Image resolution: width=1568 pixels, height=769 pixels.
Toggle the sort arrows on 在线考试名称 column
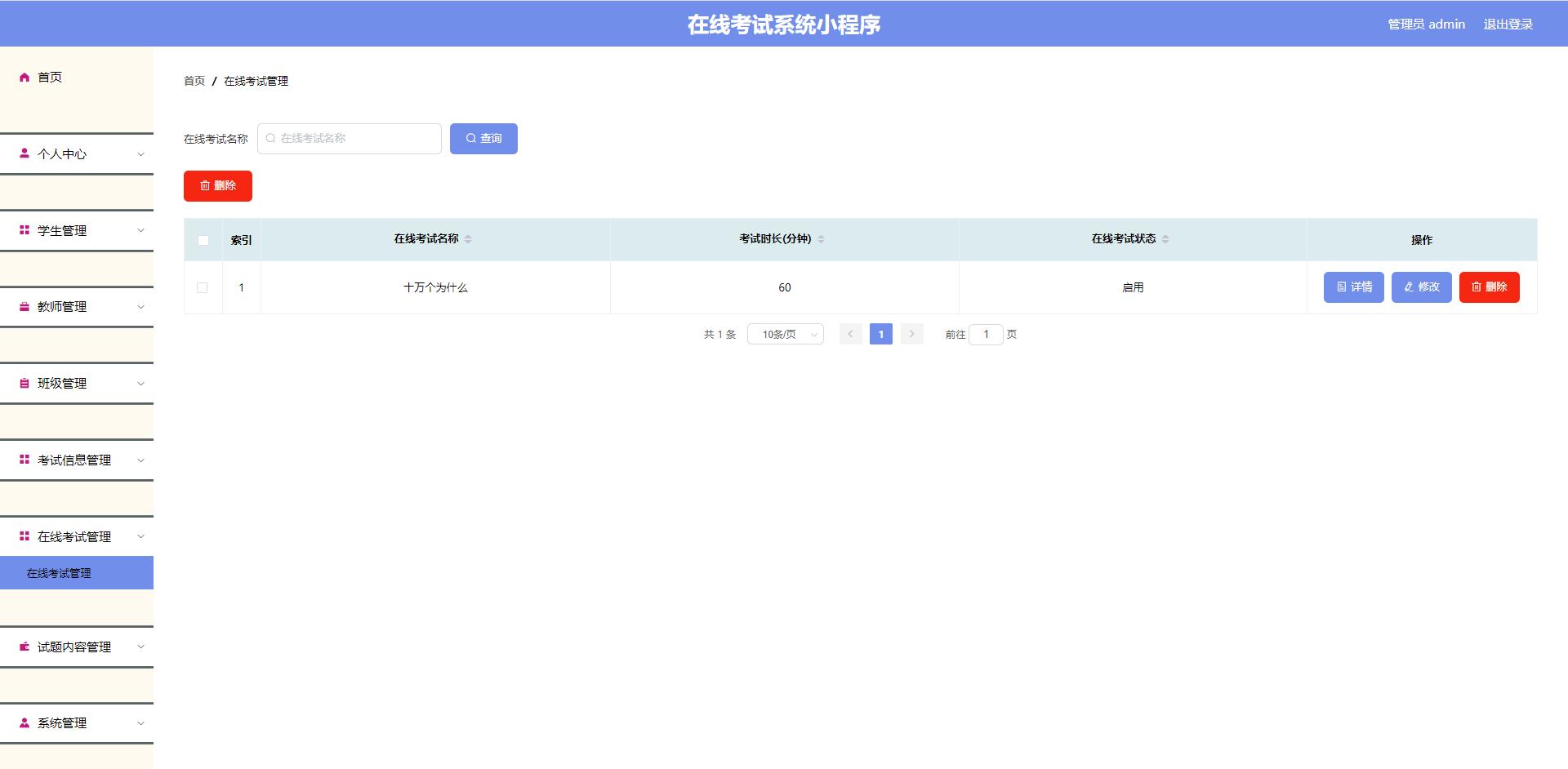click(x=469, y=239)
